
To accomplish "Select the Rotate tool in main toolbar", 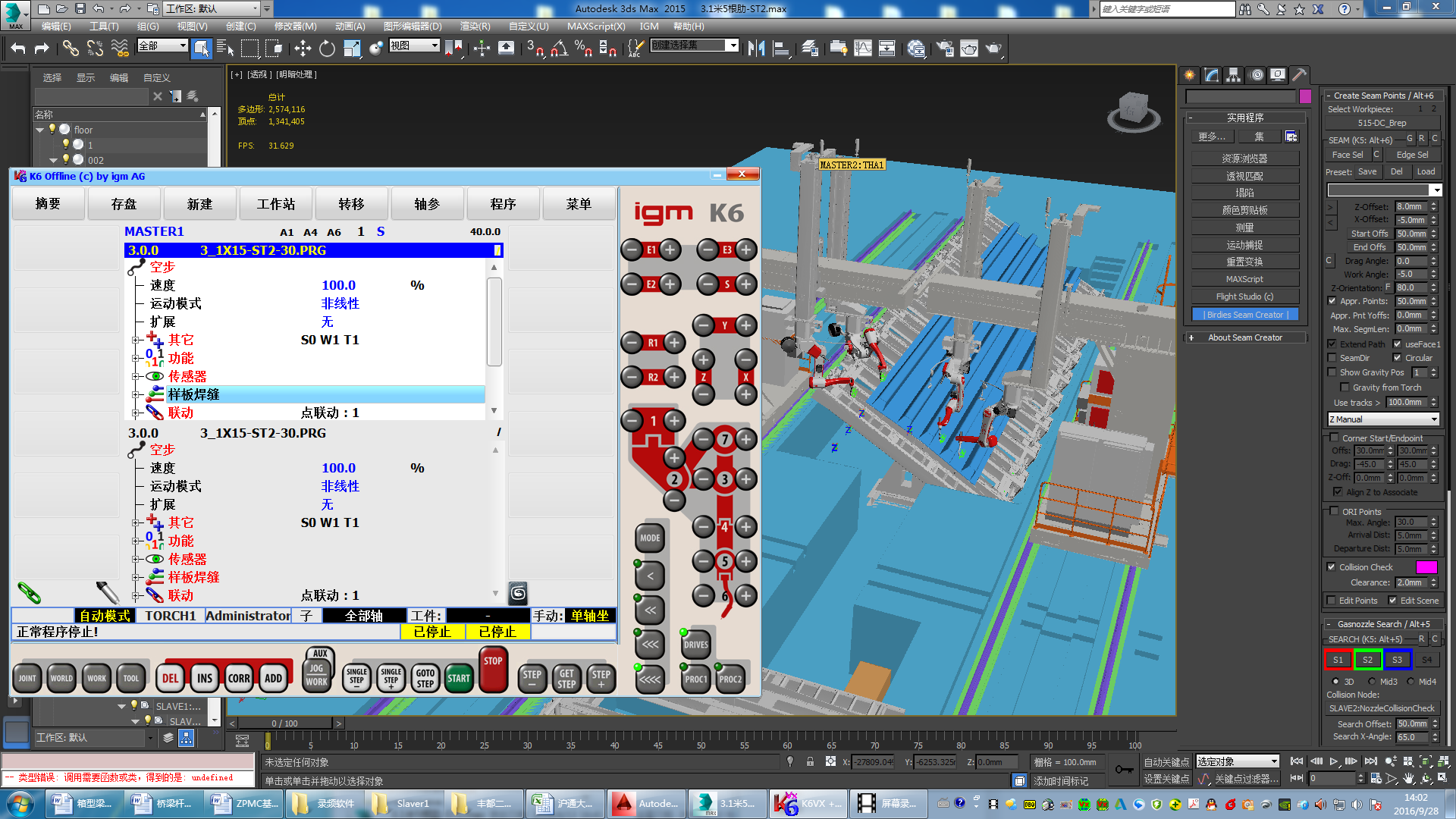I will point(327,49).
